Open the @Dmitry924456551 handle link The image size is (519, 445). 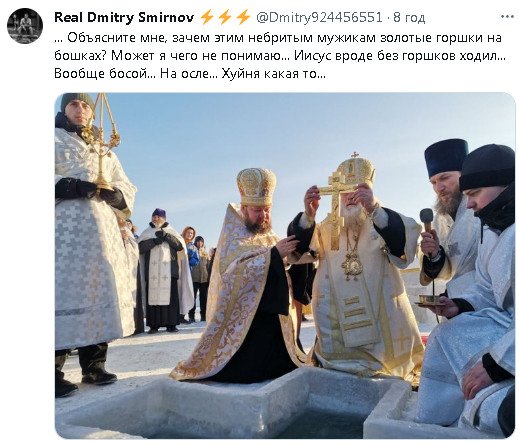click(x=319, y=17)
